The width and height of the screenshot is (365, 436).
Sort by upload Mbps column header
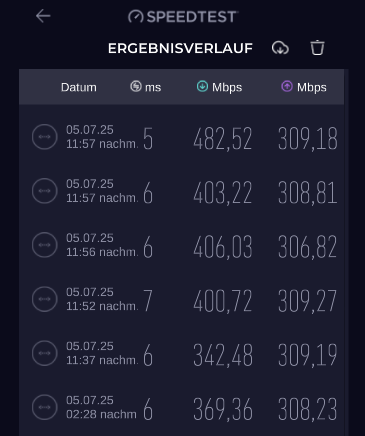[304, 87]
